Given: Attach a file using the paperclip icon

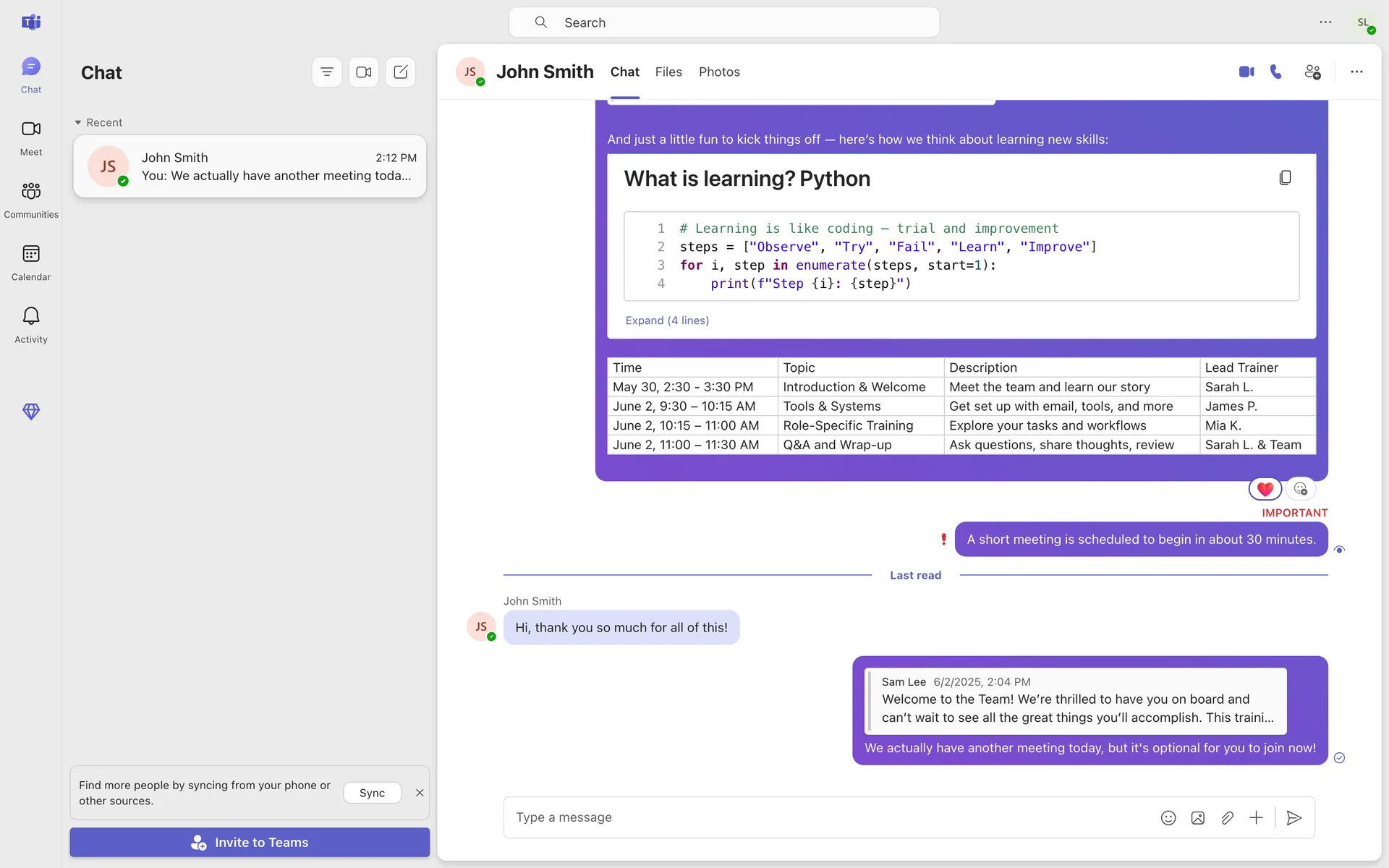Looking at the screenshot, I should click(1227, 818).
